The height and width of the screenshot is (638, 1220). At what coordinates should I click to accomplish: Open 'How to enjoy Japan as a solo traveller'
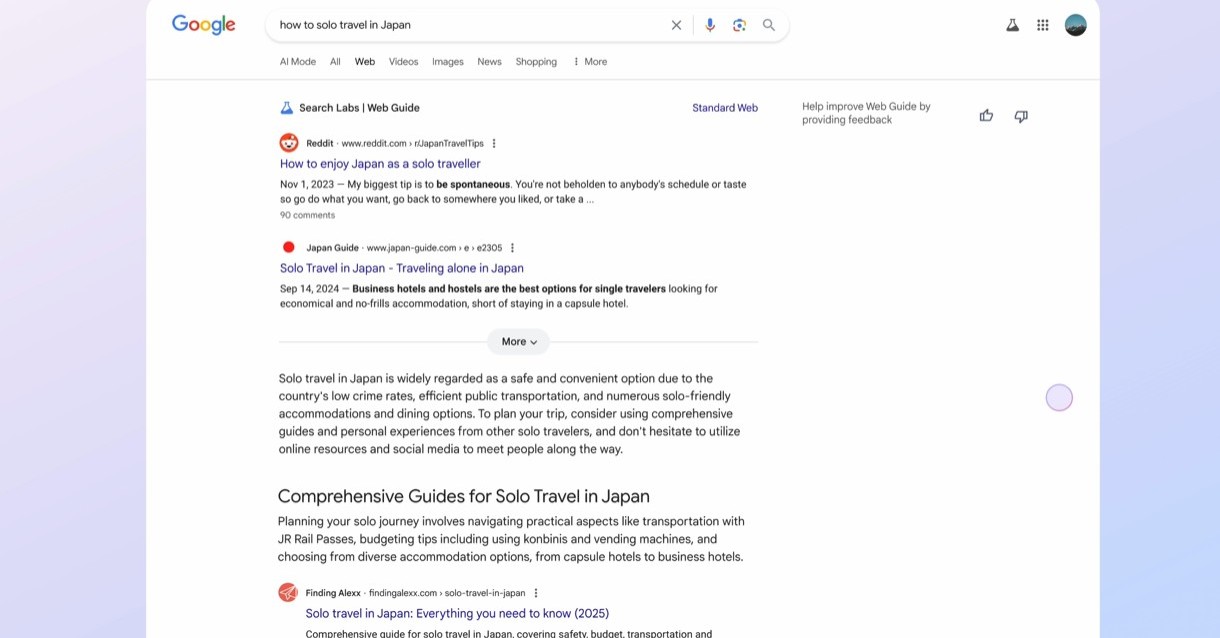coord(380,164)
